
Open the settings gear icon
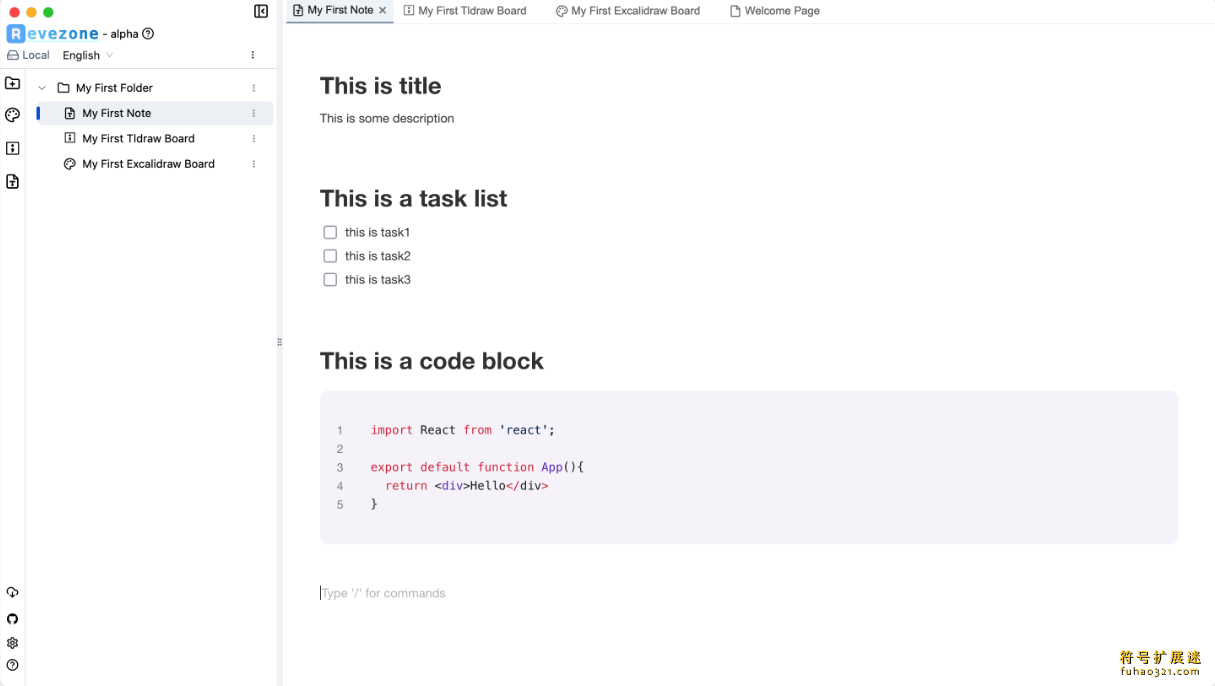[x=12, y=643]
